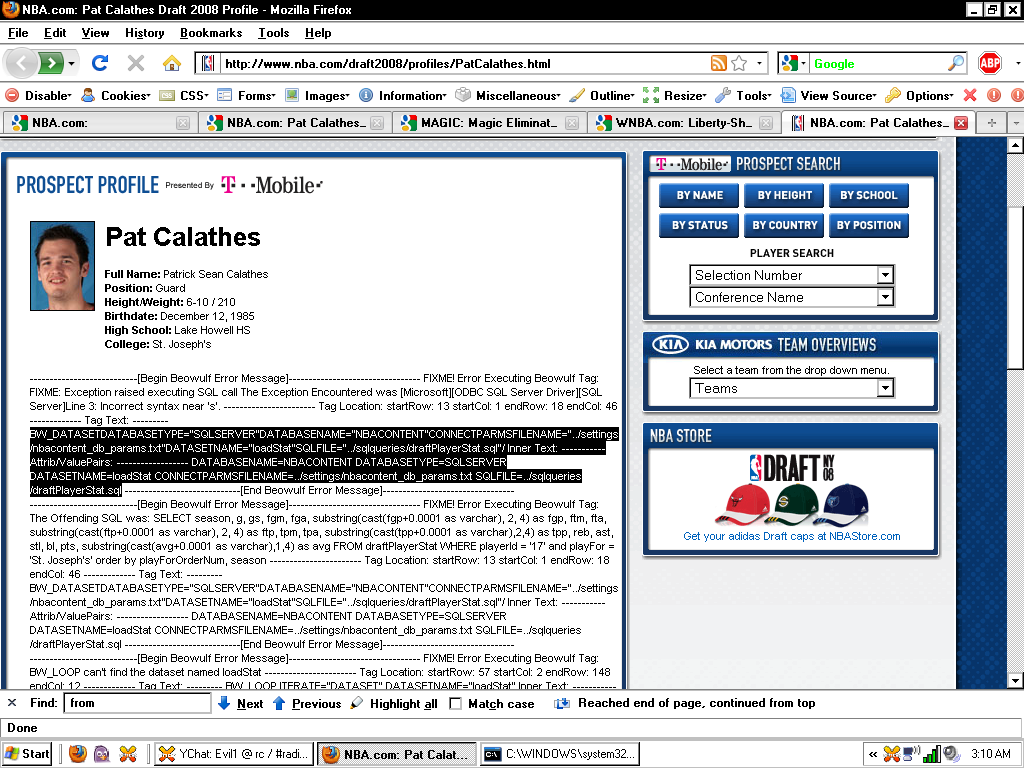Open the Edit menu

point(55,33)
